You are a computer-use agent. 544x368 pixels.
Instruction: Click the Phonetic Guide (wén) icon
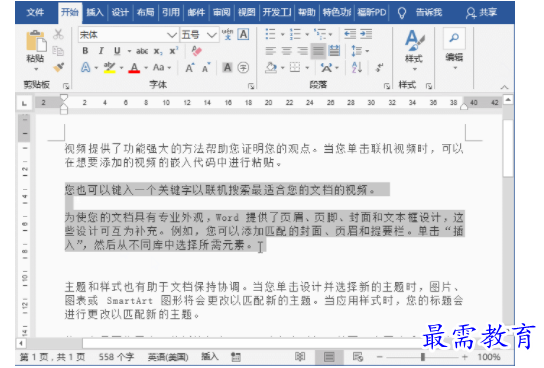point(227,34)
